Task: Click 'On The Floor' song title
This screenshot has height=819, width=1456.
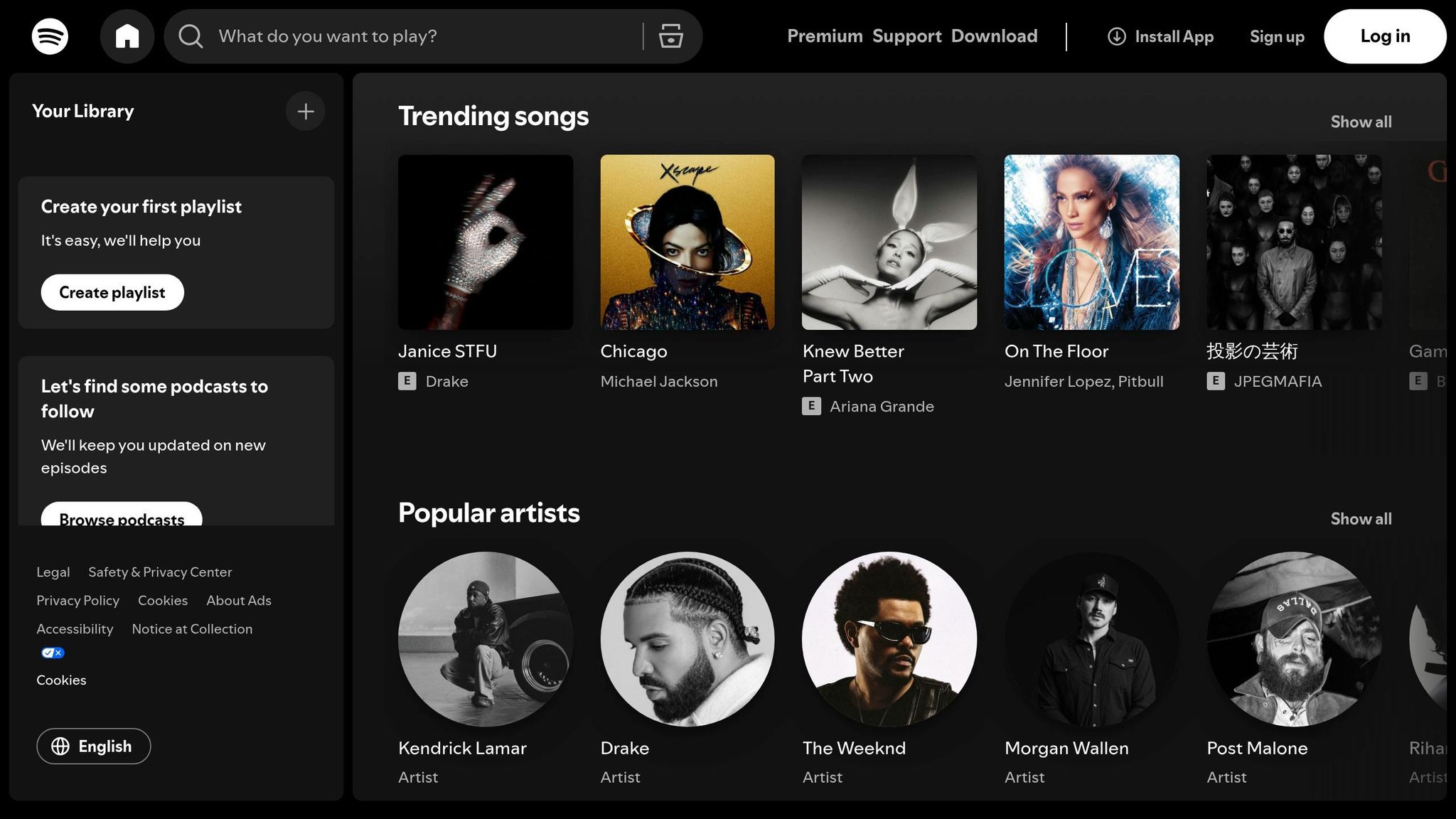Action: pos(1056,351)
